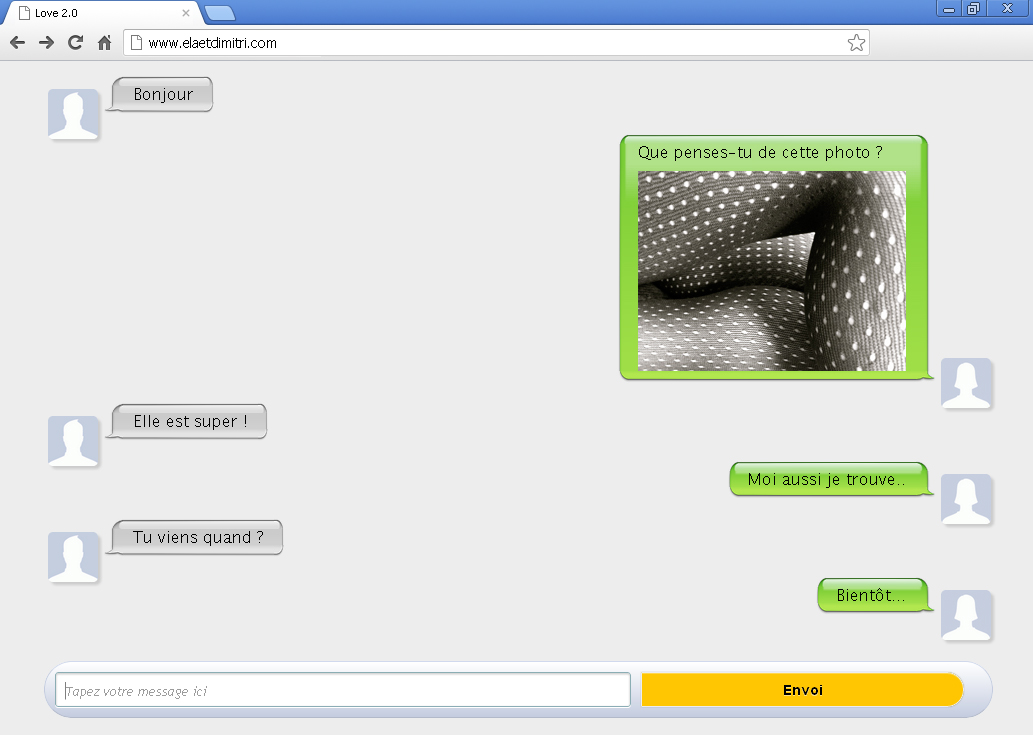Select the Bonjour message bubble
Viewport: 1033px width, 735px height.
(162, 94)
